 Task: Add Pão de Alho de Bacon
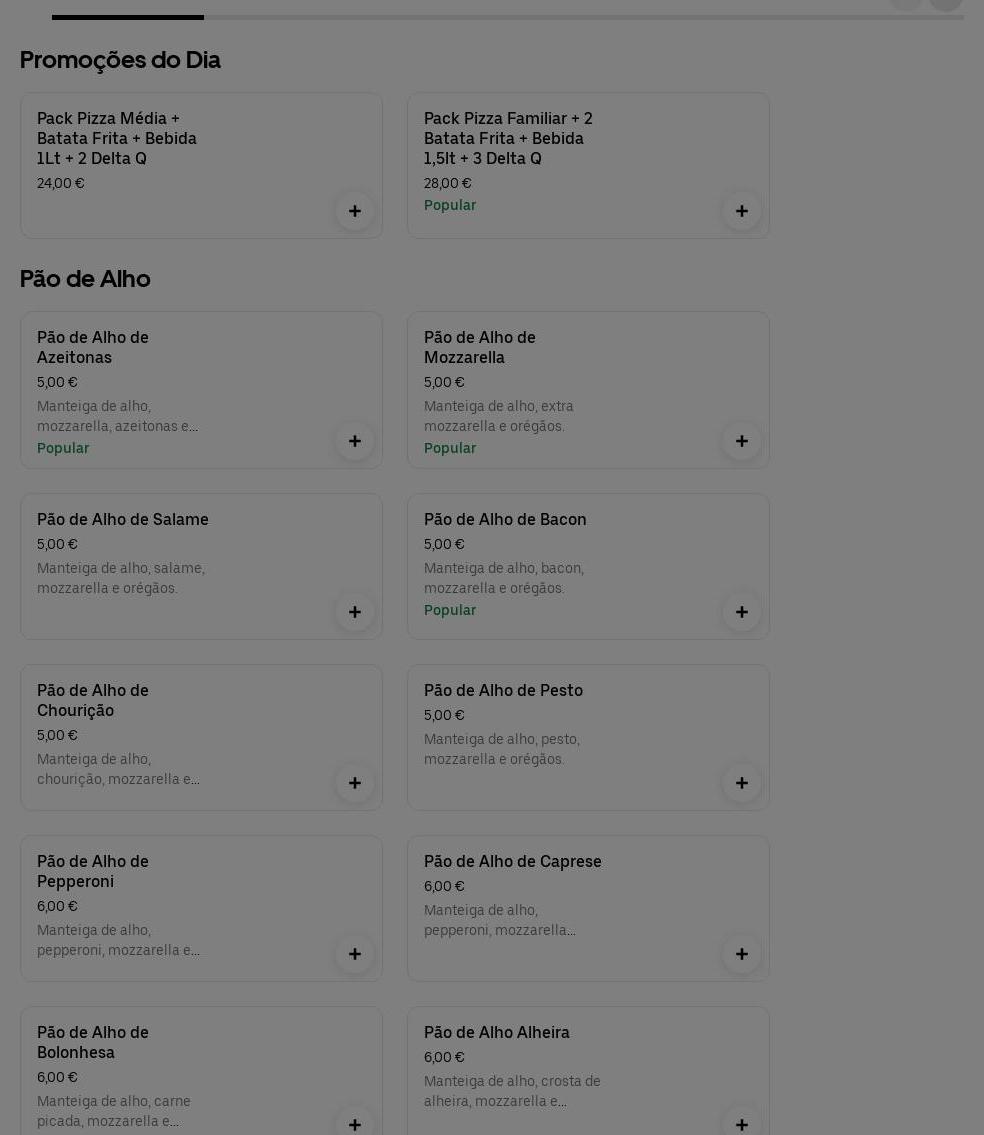(x=742, y=612)
